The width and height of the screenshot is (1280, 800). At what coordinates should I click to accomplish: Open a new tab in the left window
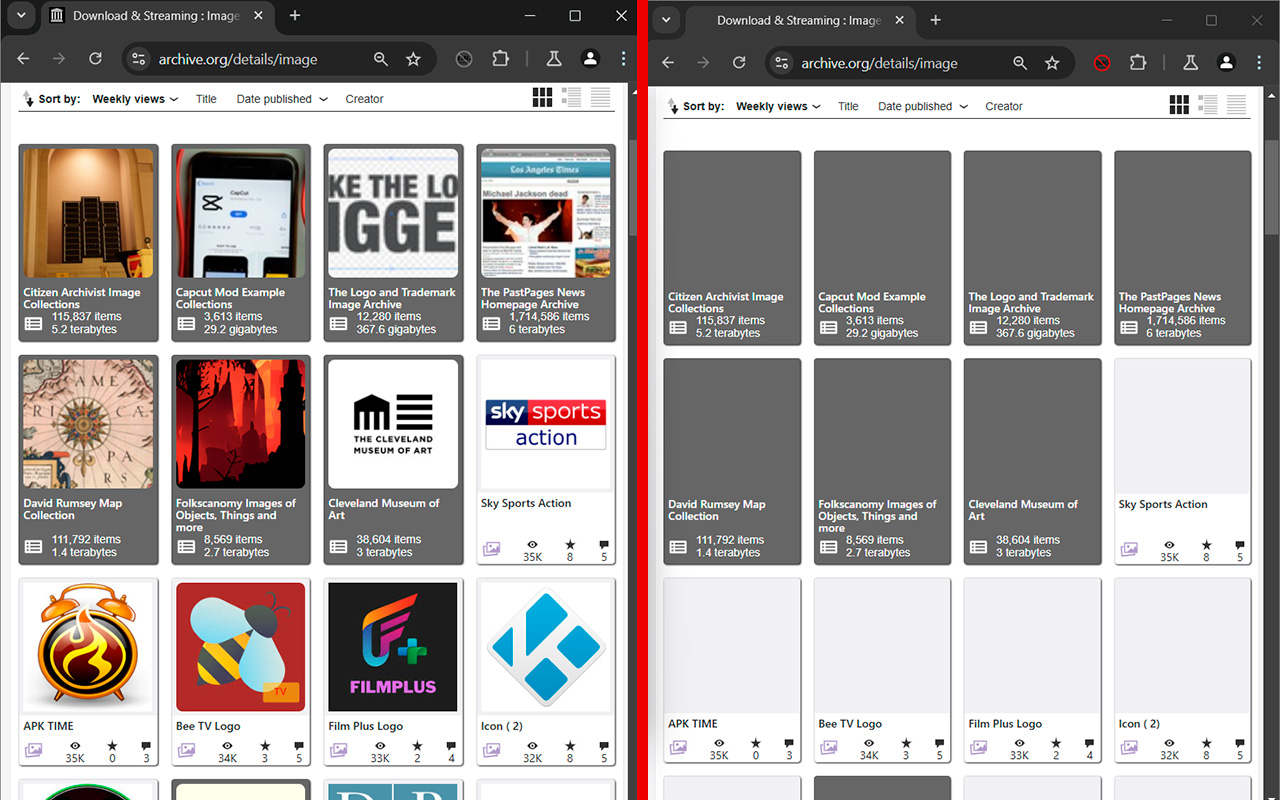(295, 16)
